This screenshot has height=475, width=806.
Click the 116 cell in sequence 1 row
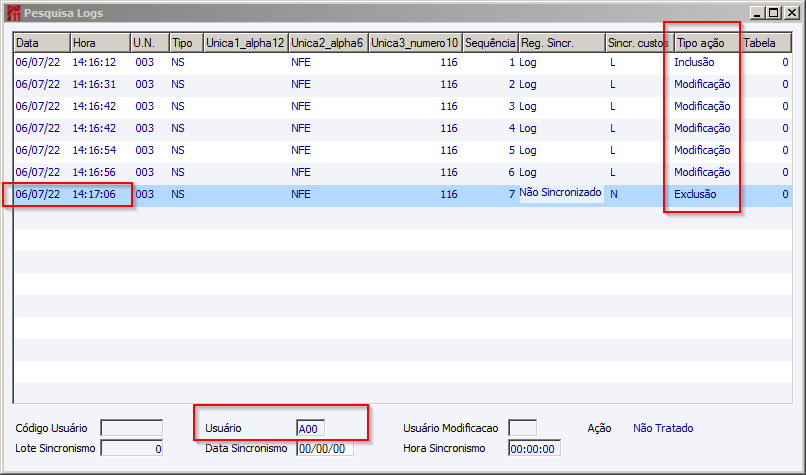(x=449, y=62)
